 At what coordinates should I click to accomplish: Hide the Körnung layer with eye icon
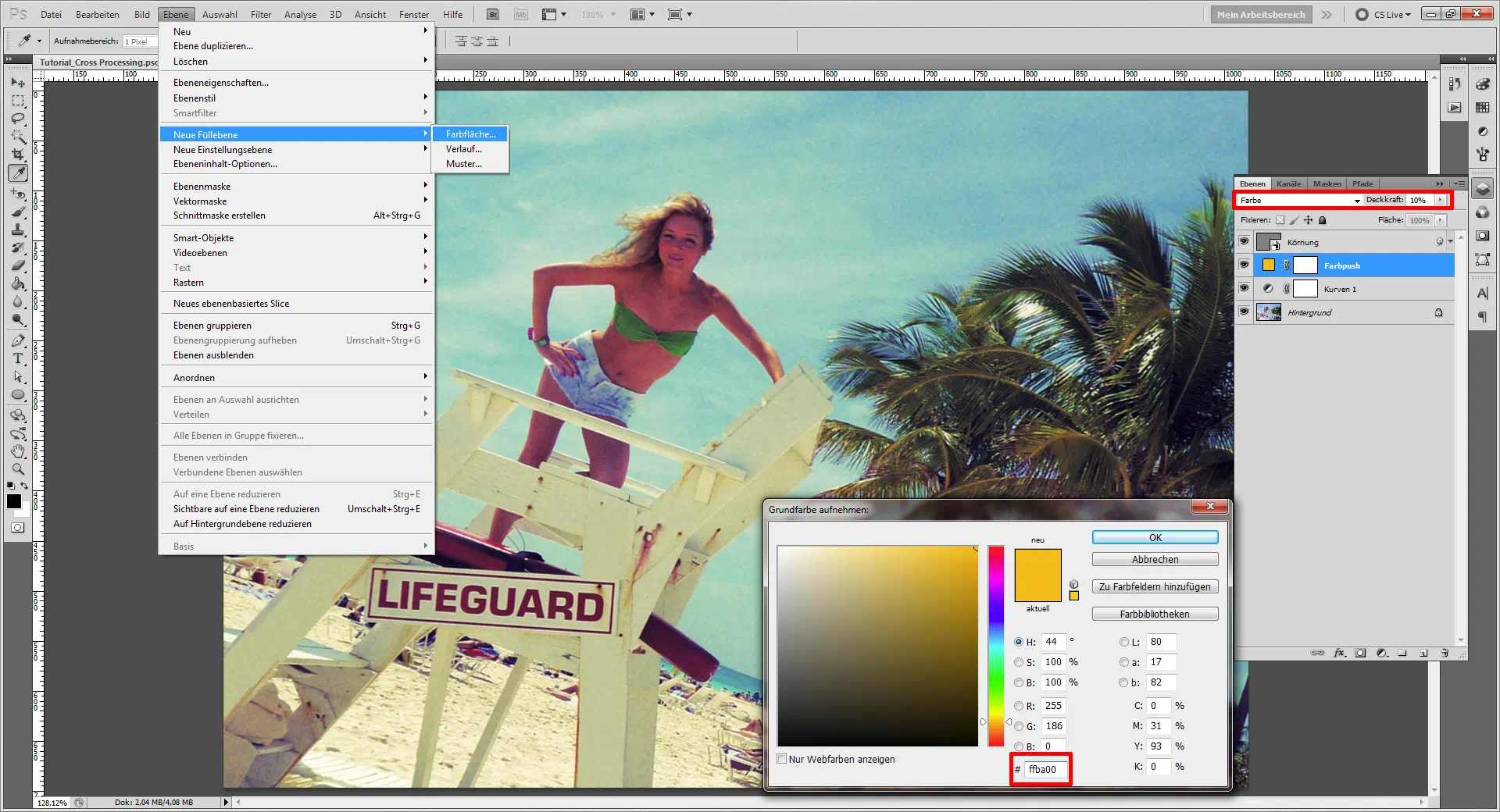1244,242
